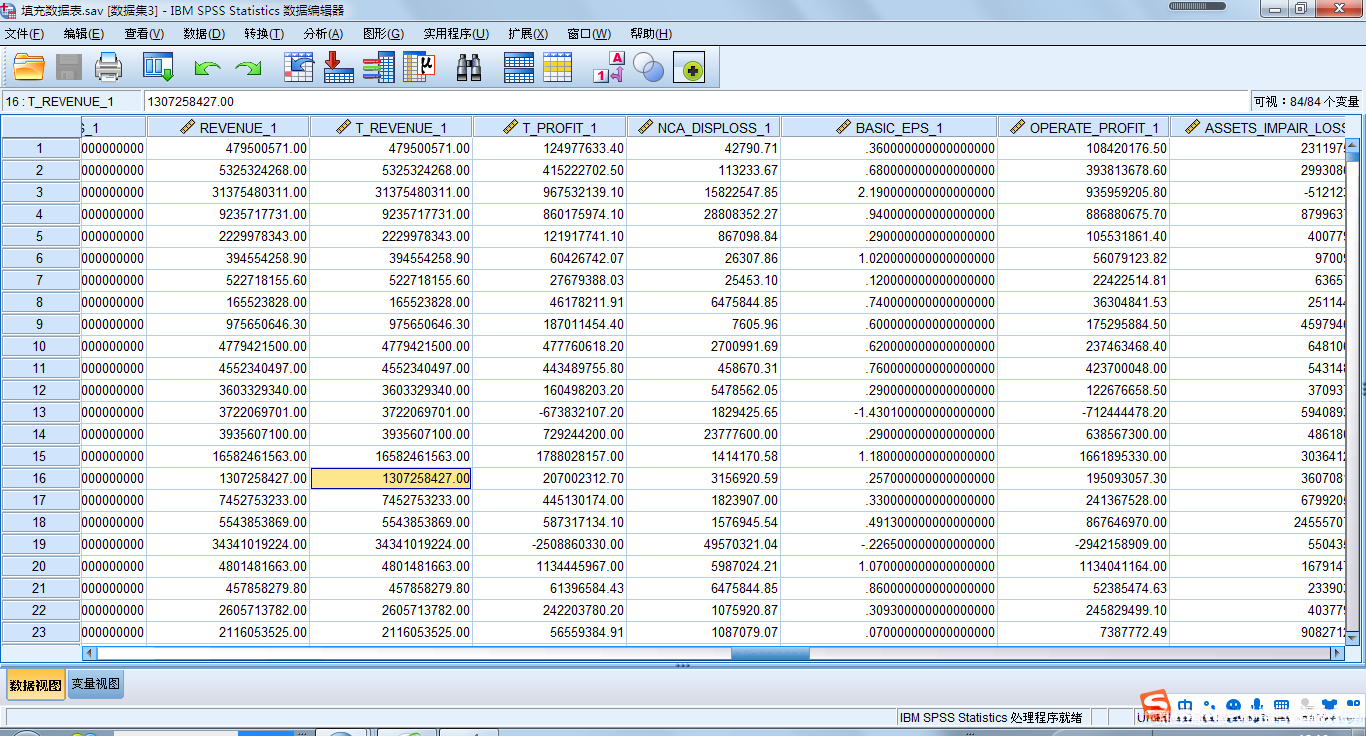This screenshot has width=1366, height=736.
Task: Click the horizontal scrollbar thumb
Action: [x=770, y=653]
